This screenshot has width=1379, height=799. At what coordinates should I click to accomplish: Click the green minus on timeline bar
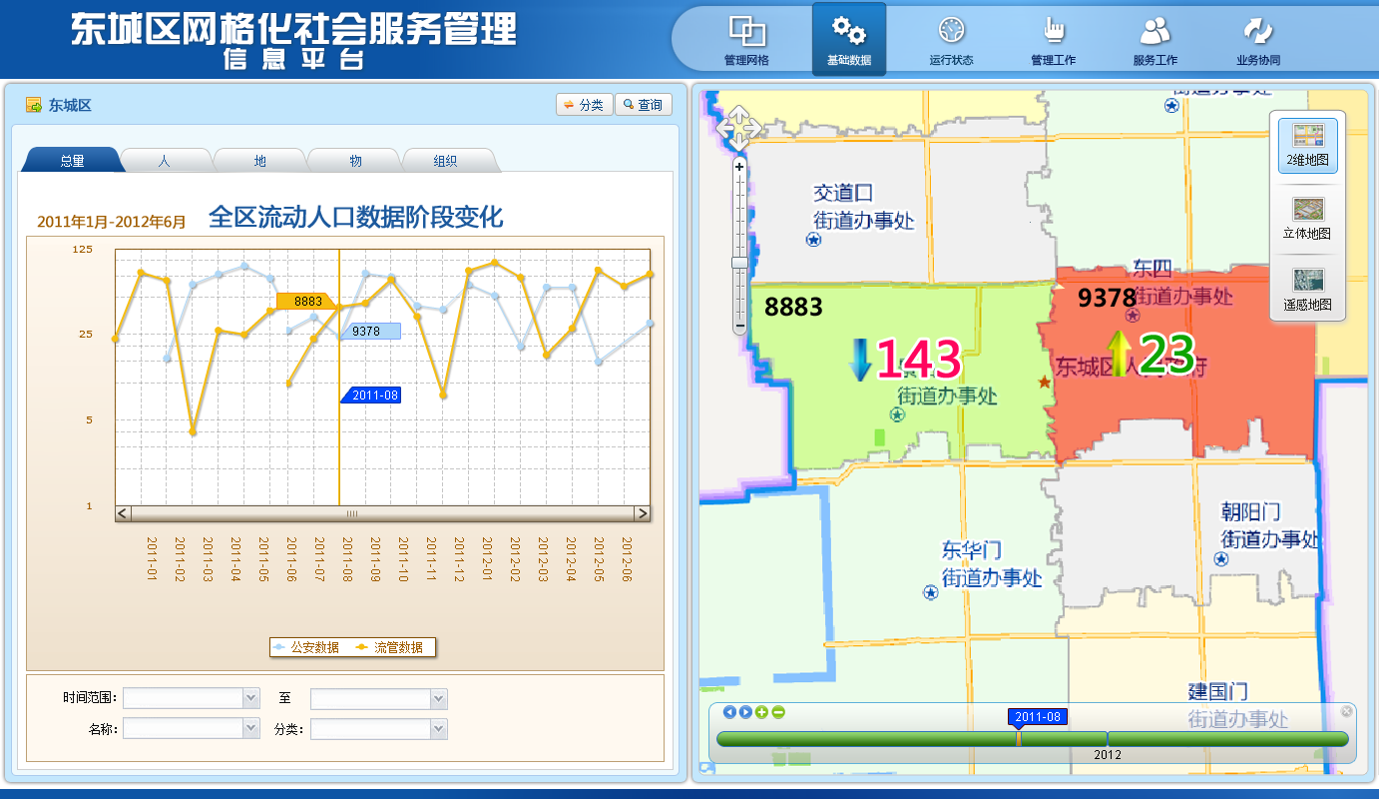[778, 712]
